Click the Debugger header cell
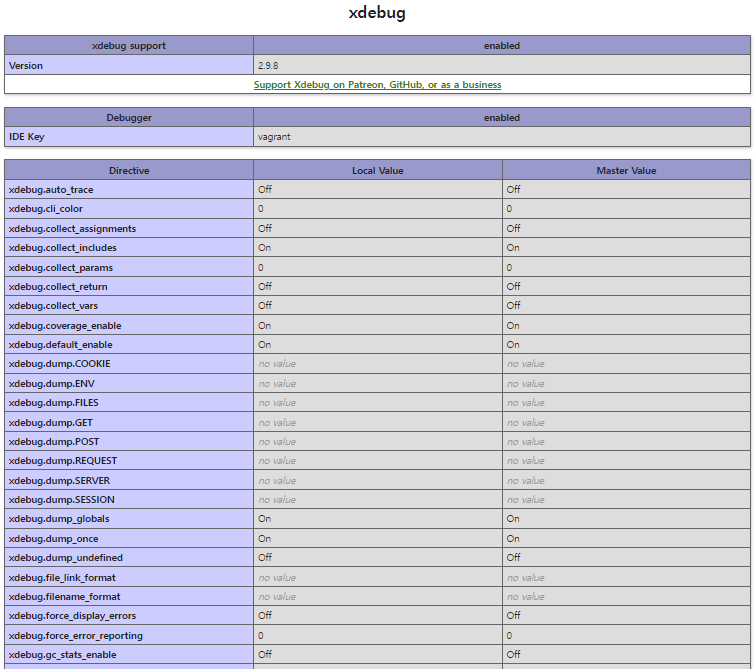The height and width of the screenshot is (669, 756). [129, 118]
